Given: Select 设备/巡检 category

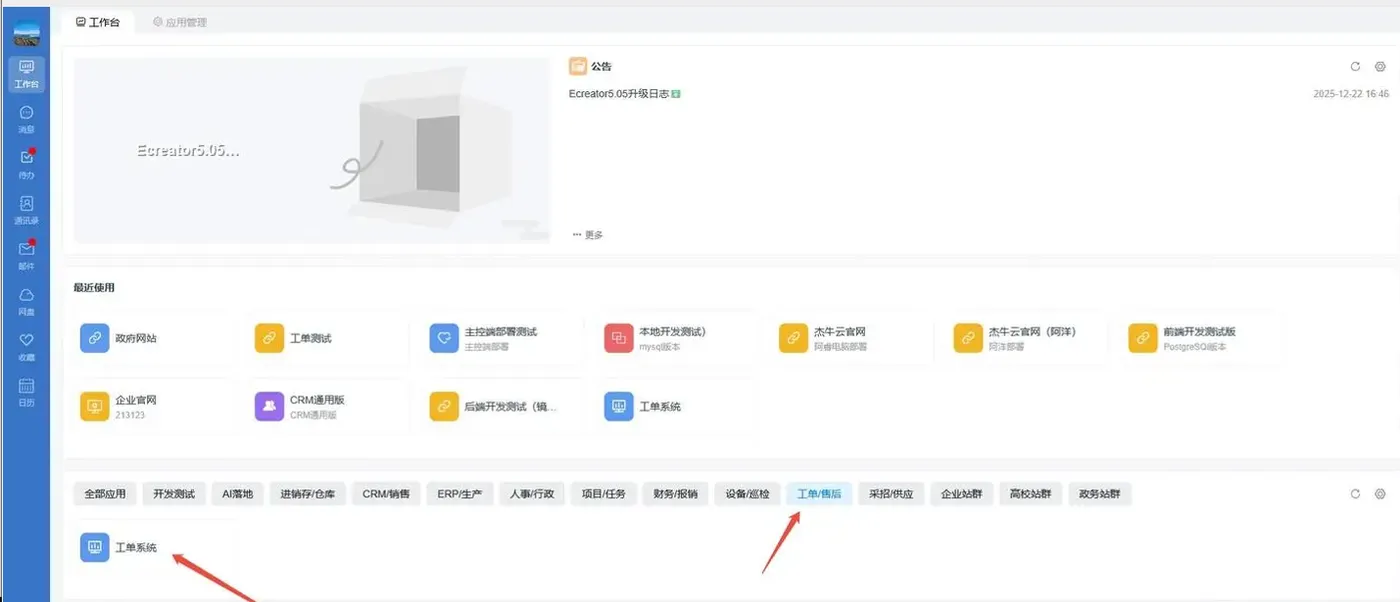Looking at the screenshot, I should [748, 494].
